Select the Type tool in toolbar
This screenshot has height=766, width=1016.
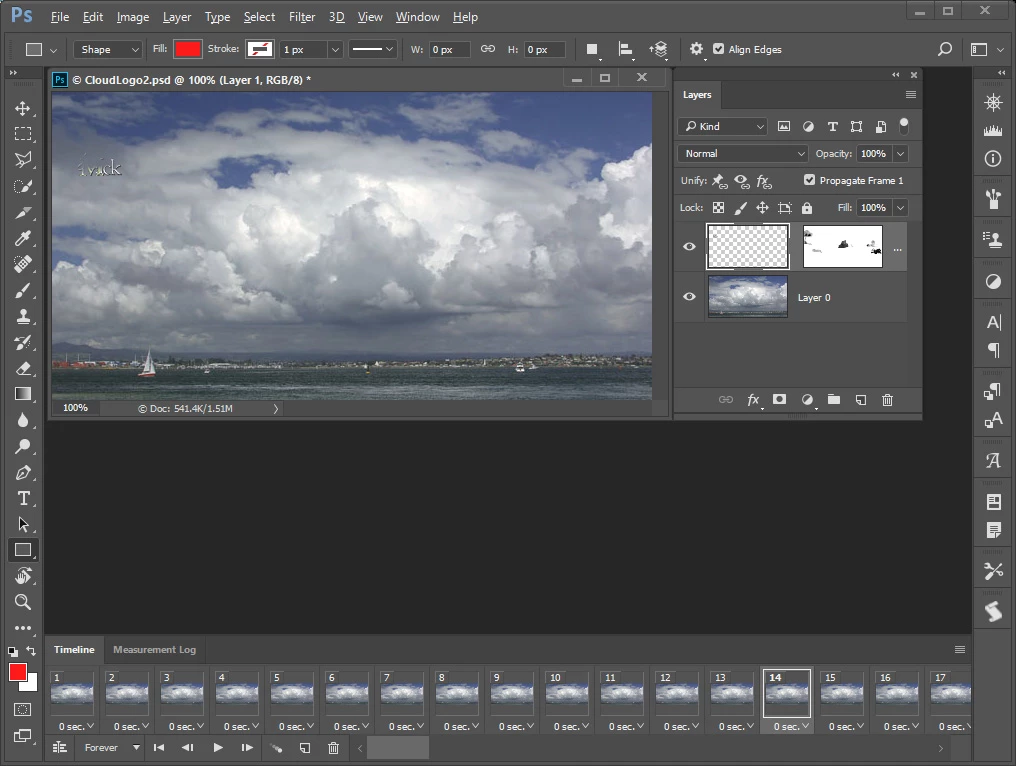point(23,498)
